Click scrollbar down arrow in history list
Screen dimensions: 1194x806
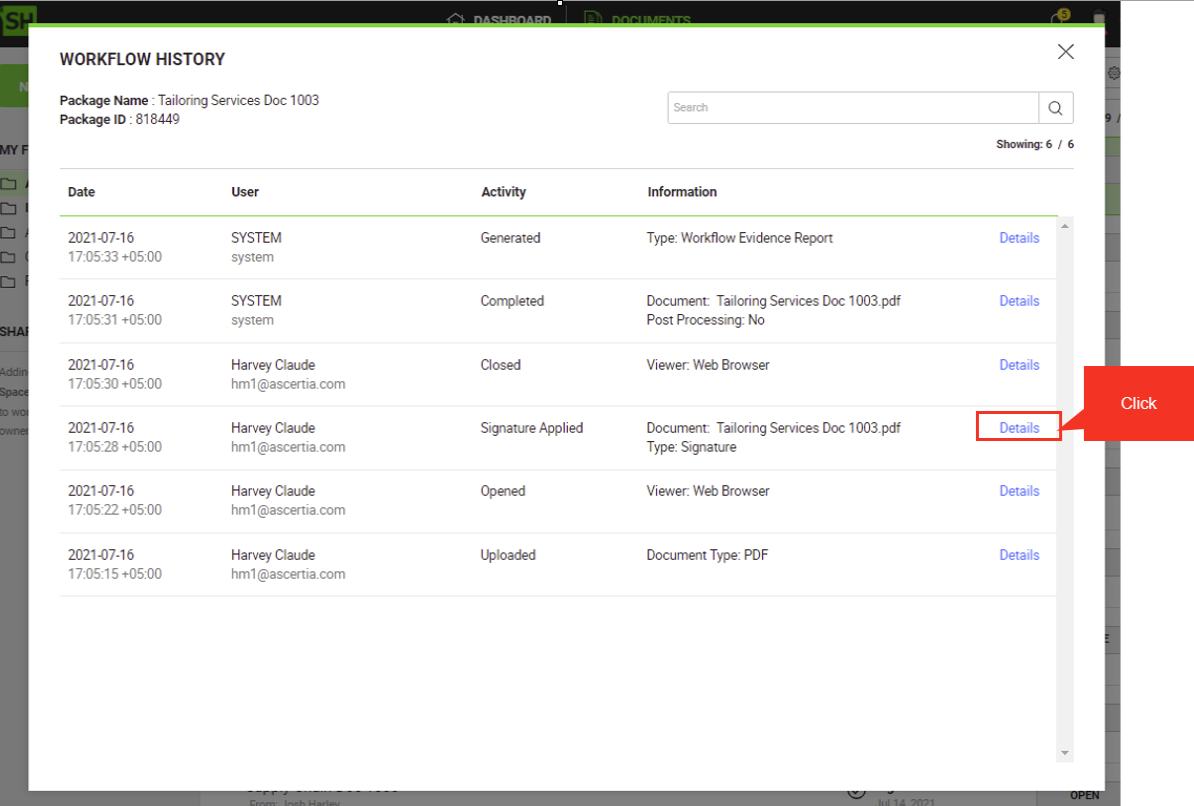click(x=1064, y=753)
